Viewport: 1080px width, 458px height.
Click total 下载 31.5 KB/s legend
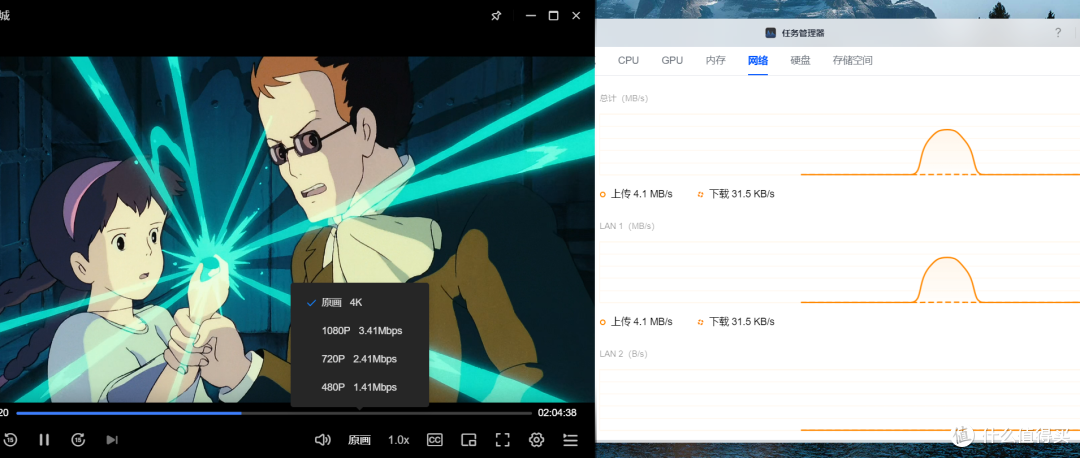736,194
